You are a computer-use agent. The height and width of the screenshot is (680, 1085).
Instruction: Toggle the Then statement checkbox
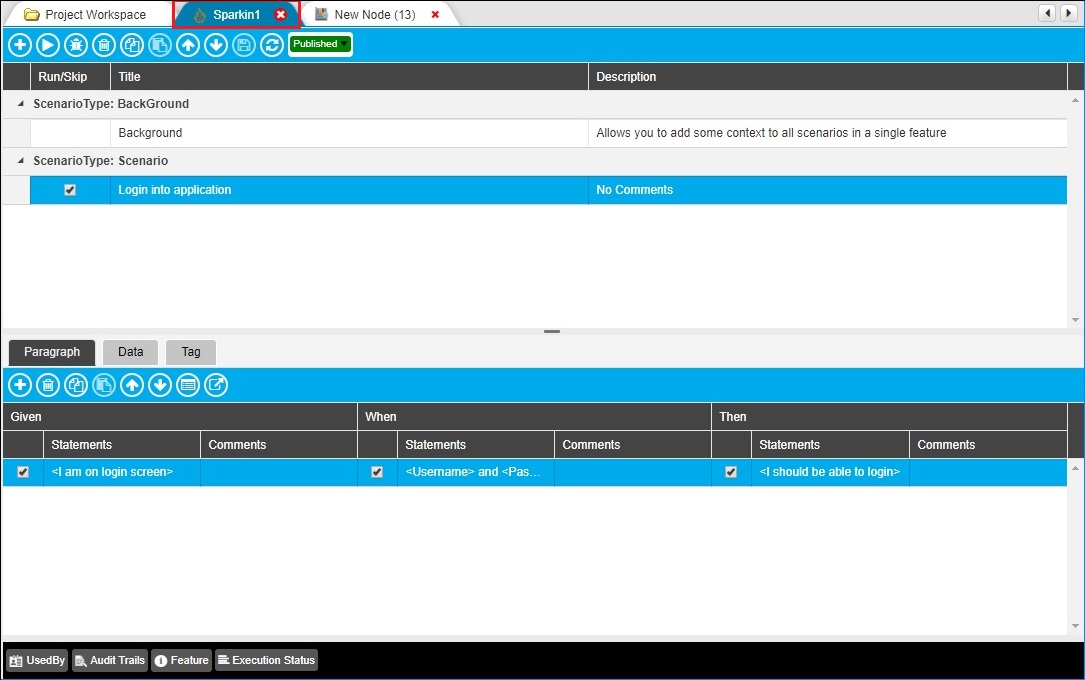tap(731, 472)
